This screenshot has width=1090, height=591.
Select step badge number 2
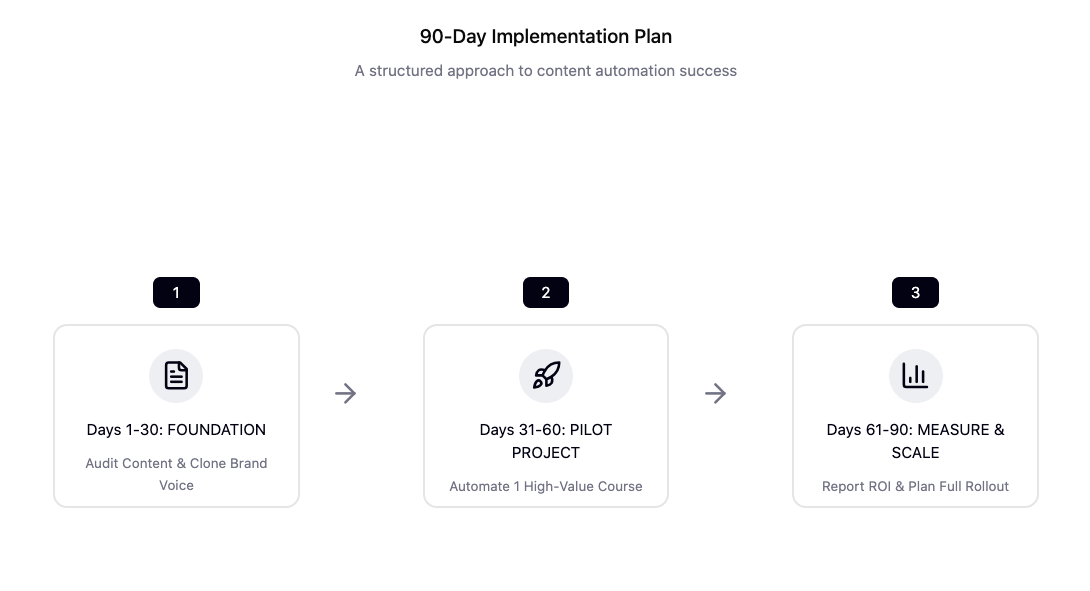(x=546, y=293)
